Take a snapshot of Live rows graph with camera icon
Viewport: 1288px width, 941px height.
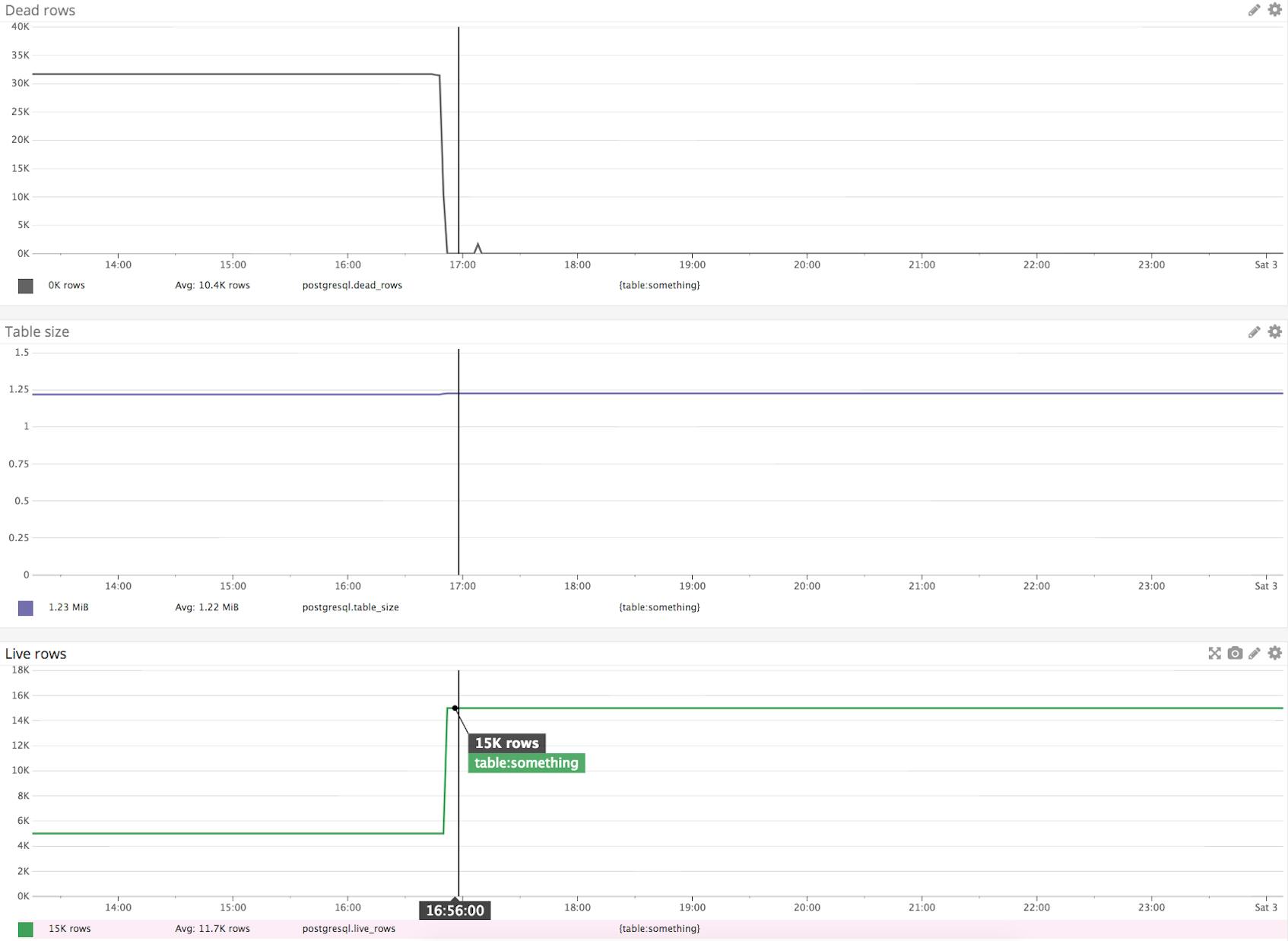[1235, 654]
